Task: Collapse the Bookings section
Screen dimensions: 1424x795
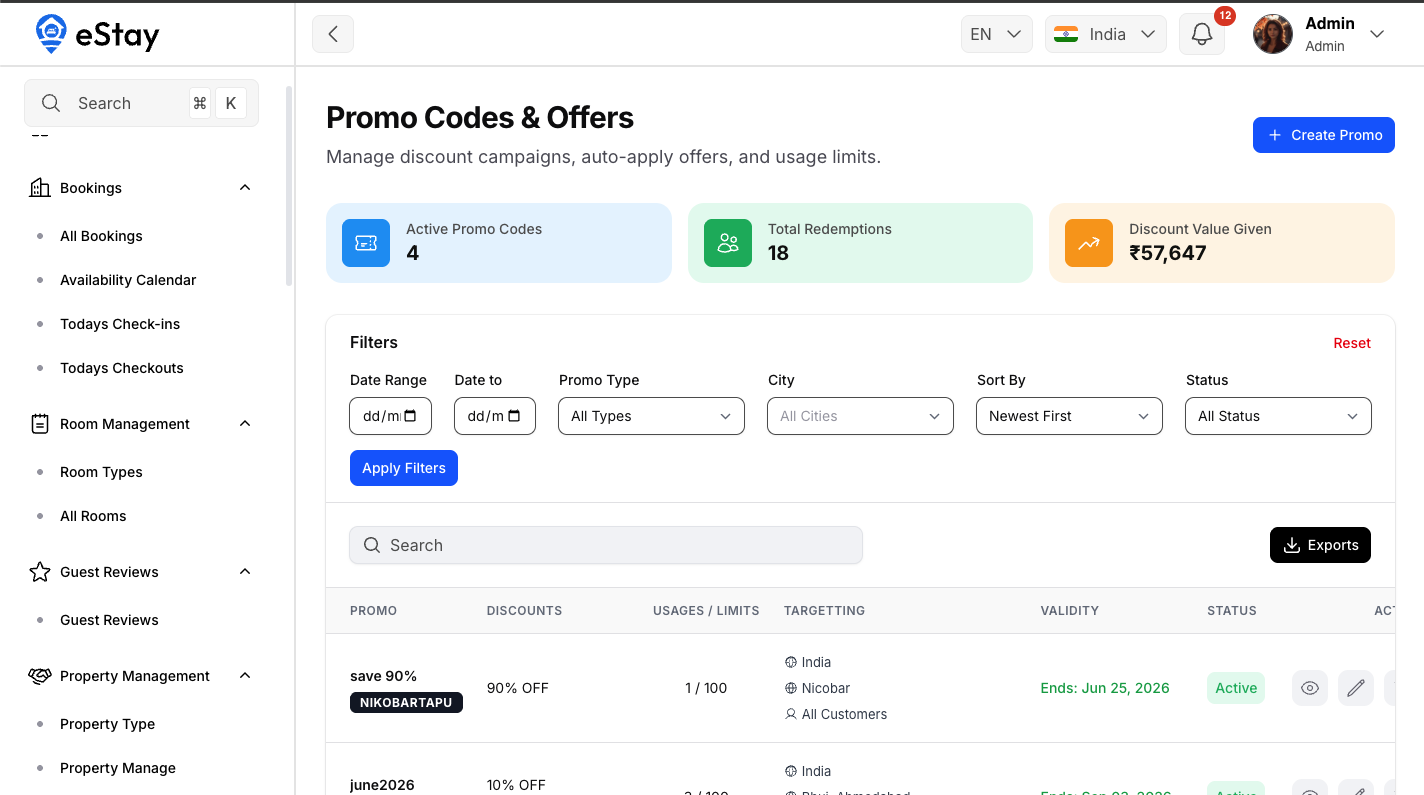Action: [245, 188]
